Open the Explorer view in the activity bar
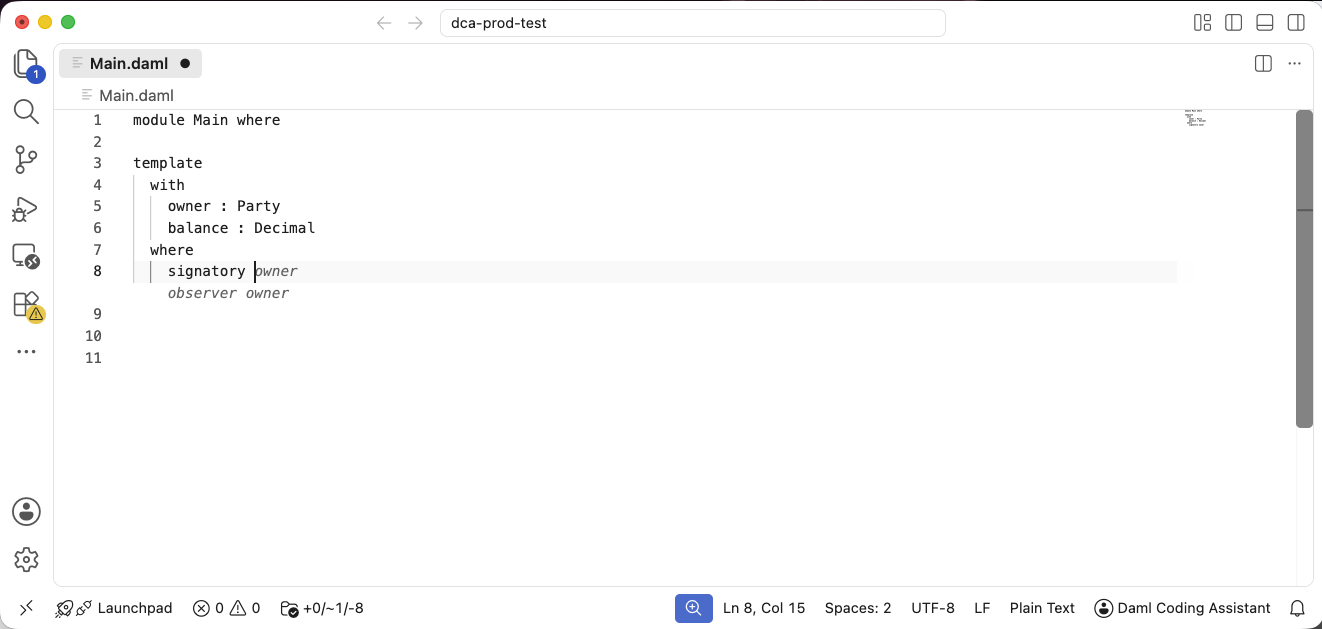The width and height of the screenshot is (1322, 629). (26, 64)
